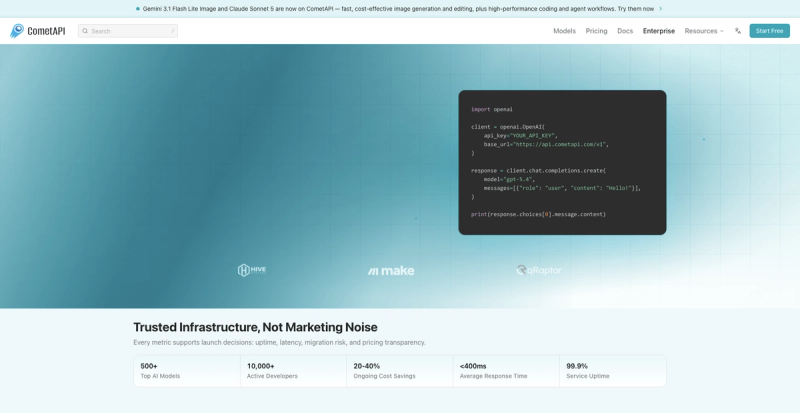This screenshot has width=800, height=413.
Task: Focus the Search input field
Action: tap(128, 31)
